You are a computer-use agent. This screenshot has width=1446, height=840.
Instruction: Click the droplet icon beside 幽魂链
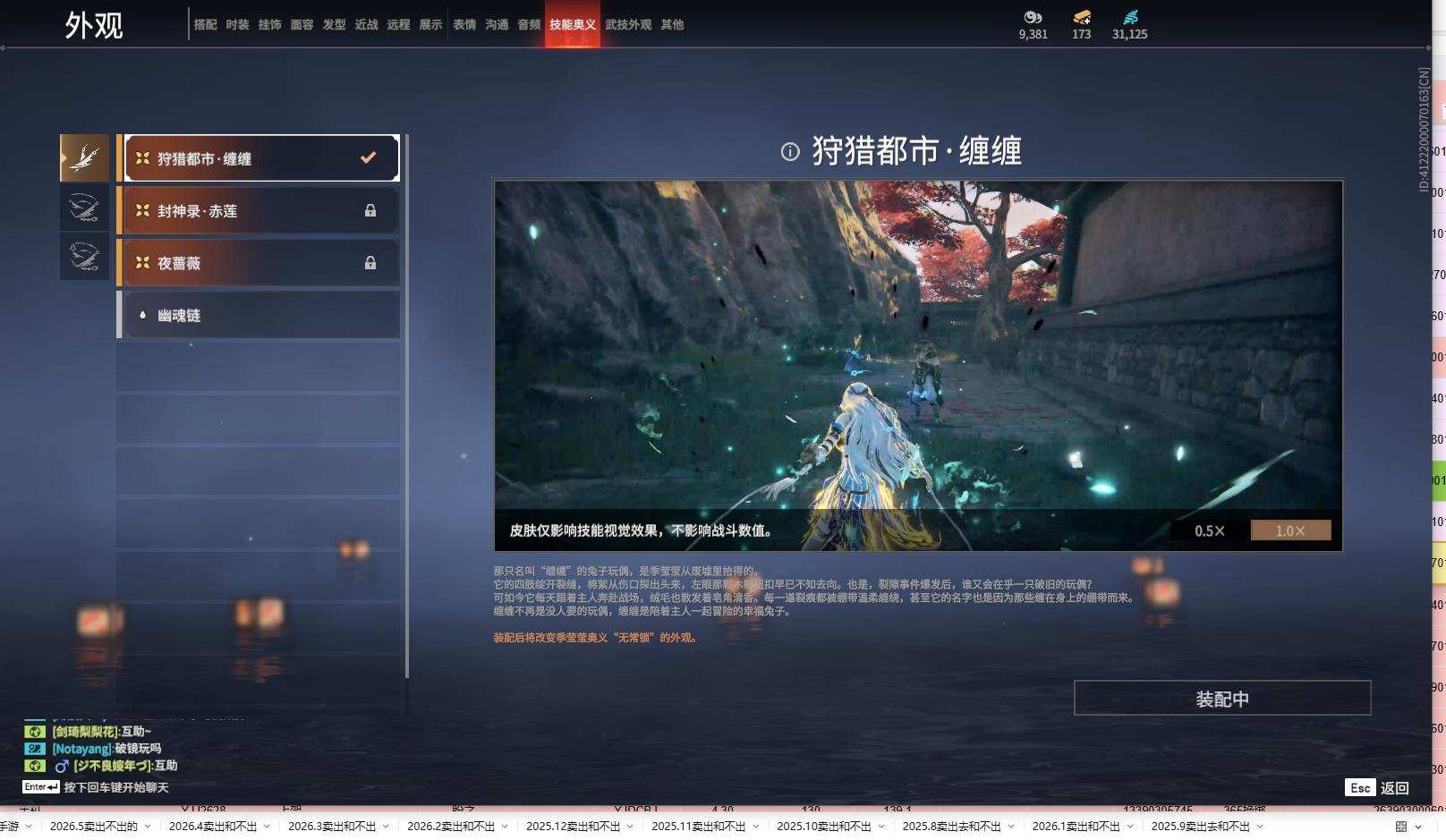(142, 315)
